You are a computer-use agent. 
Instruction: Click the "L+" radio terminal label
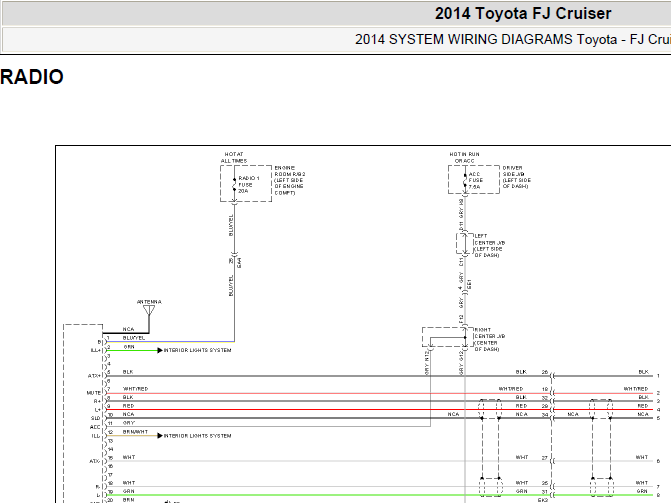pyautogui.click(x=98, y=410)
